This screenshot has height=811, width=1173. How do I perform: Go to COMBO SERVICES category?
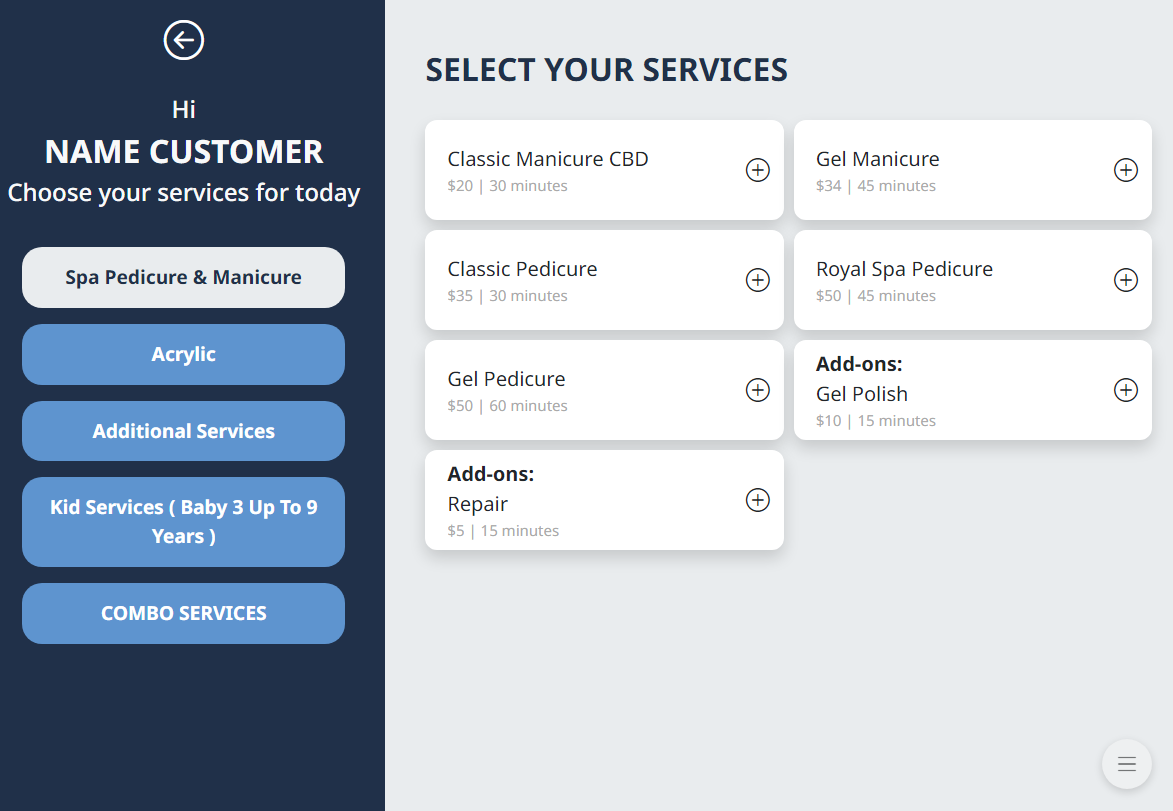coord(183,613)
